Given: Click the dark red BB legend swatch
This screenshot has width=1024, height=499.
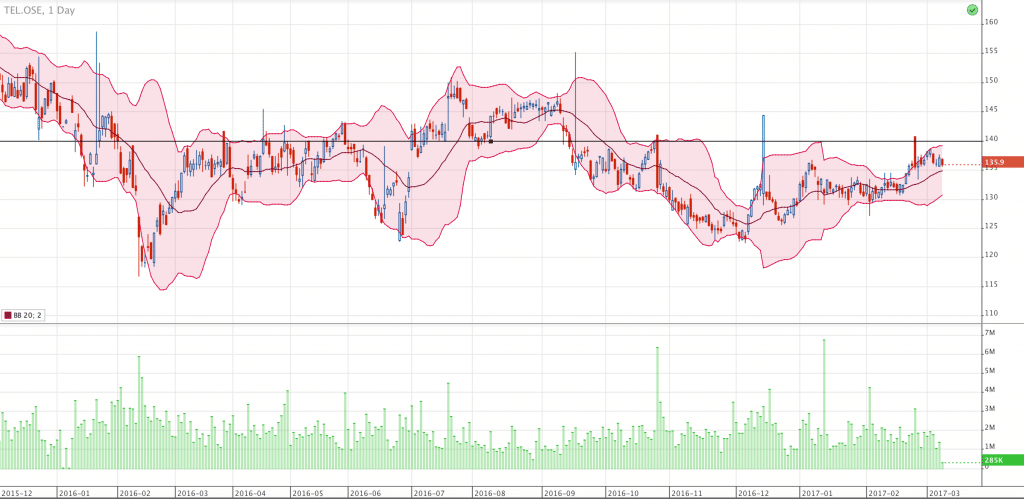Looking at the screenshot, I should [9, 314].
